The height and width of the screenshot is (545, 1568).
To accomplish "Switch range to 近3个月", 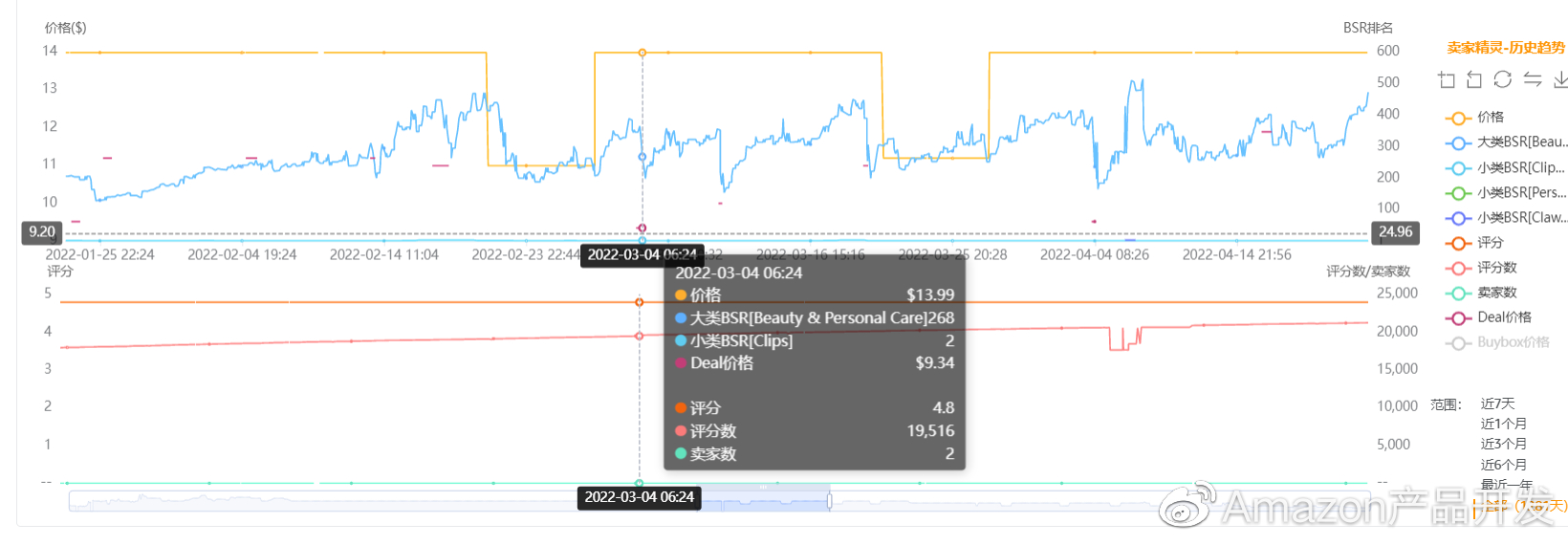I will point(1503,444).
